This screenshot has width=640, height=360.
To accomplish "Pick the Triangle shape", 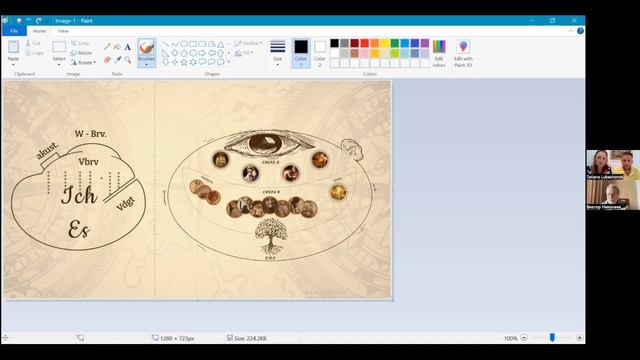I will [x=221, y=44].
